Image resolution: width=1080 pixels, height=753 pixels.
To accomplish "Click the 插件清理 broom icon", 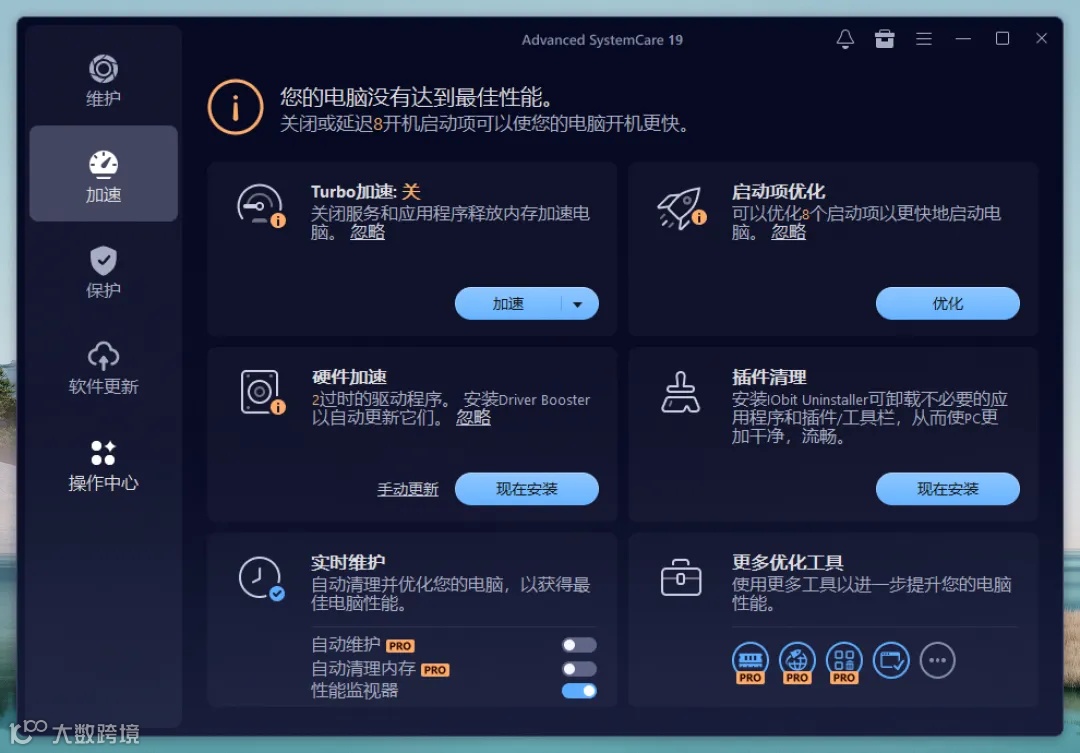I will click(x=681, y=392).
